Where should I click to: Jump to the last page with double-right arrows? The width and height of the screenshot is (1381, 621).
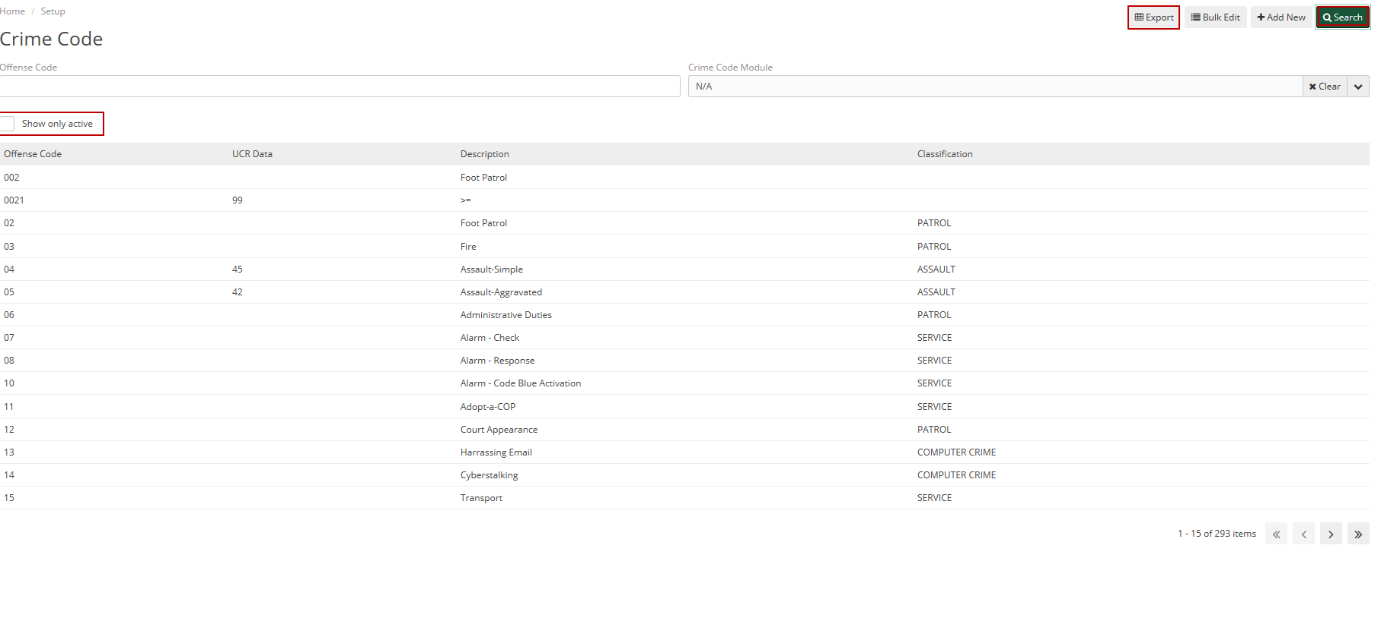point(1358,533)
